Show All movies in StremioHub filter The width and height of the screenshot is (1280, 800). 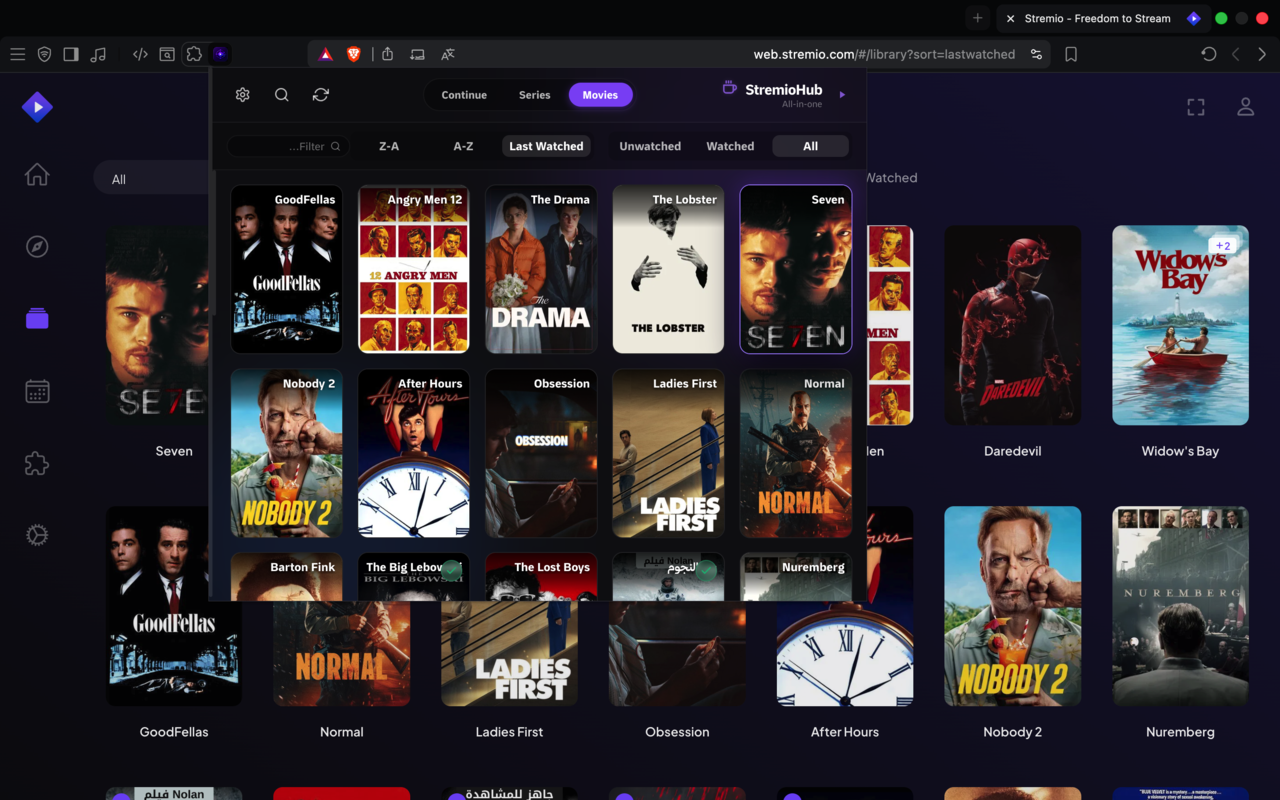point(810,146)
